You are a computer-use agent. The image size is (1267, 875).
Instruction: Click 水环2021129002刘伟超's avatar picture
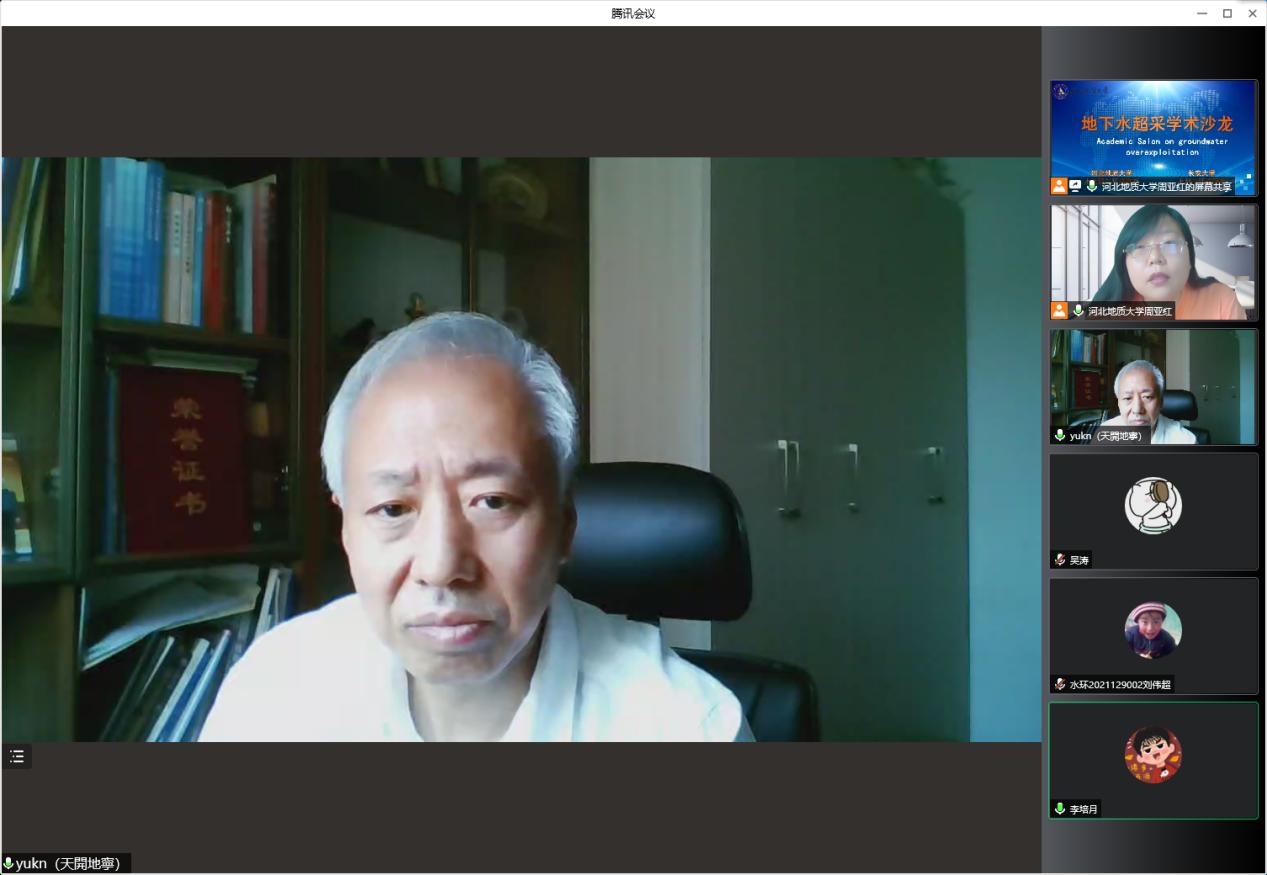point(1153,630)
